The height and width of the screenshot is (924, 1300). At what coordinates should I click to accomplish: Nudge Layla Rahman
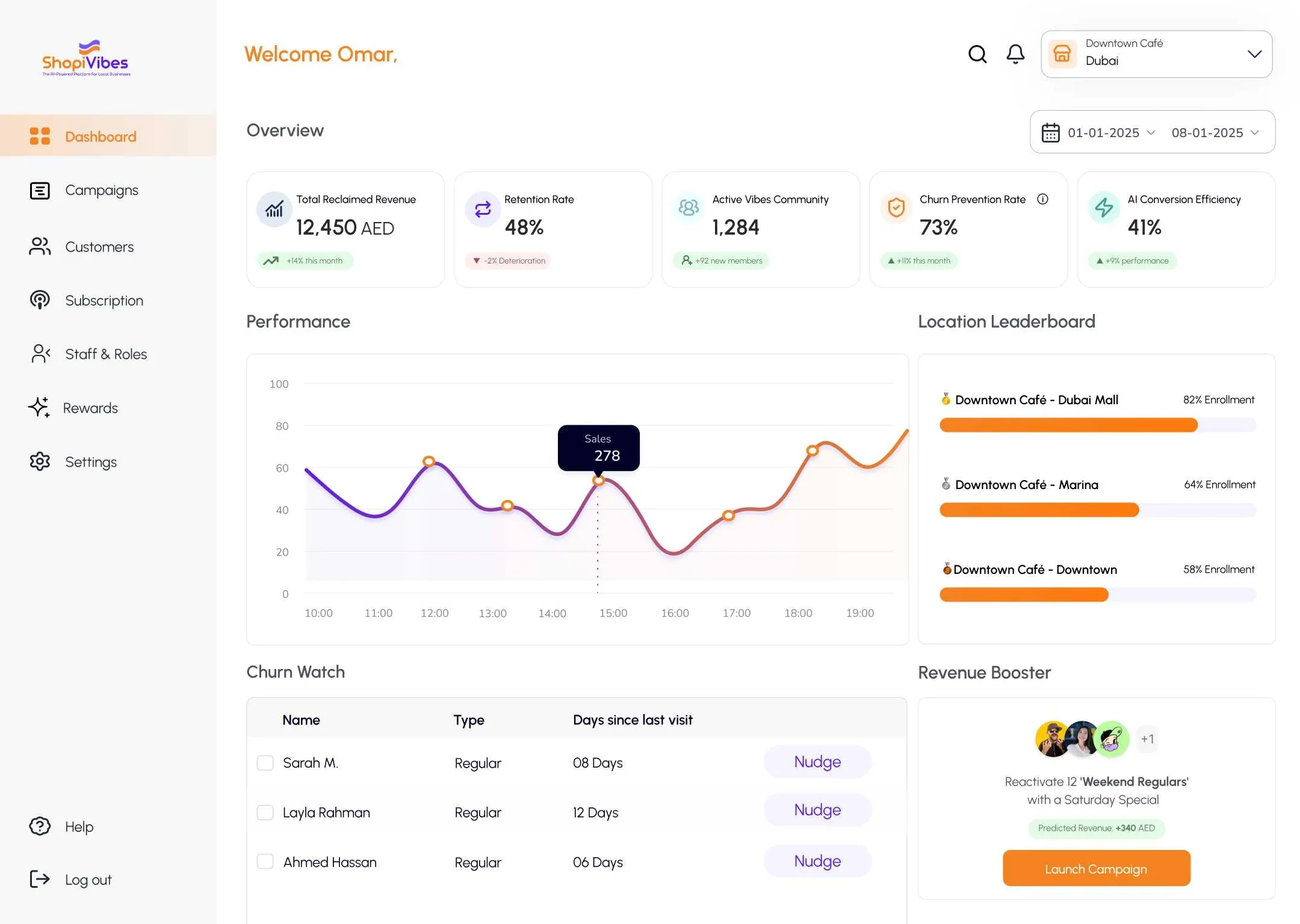click(x=817, y=810)
